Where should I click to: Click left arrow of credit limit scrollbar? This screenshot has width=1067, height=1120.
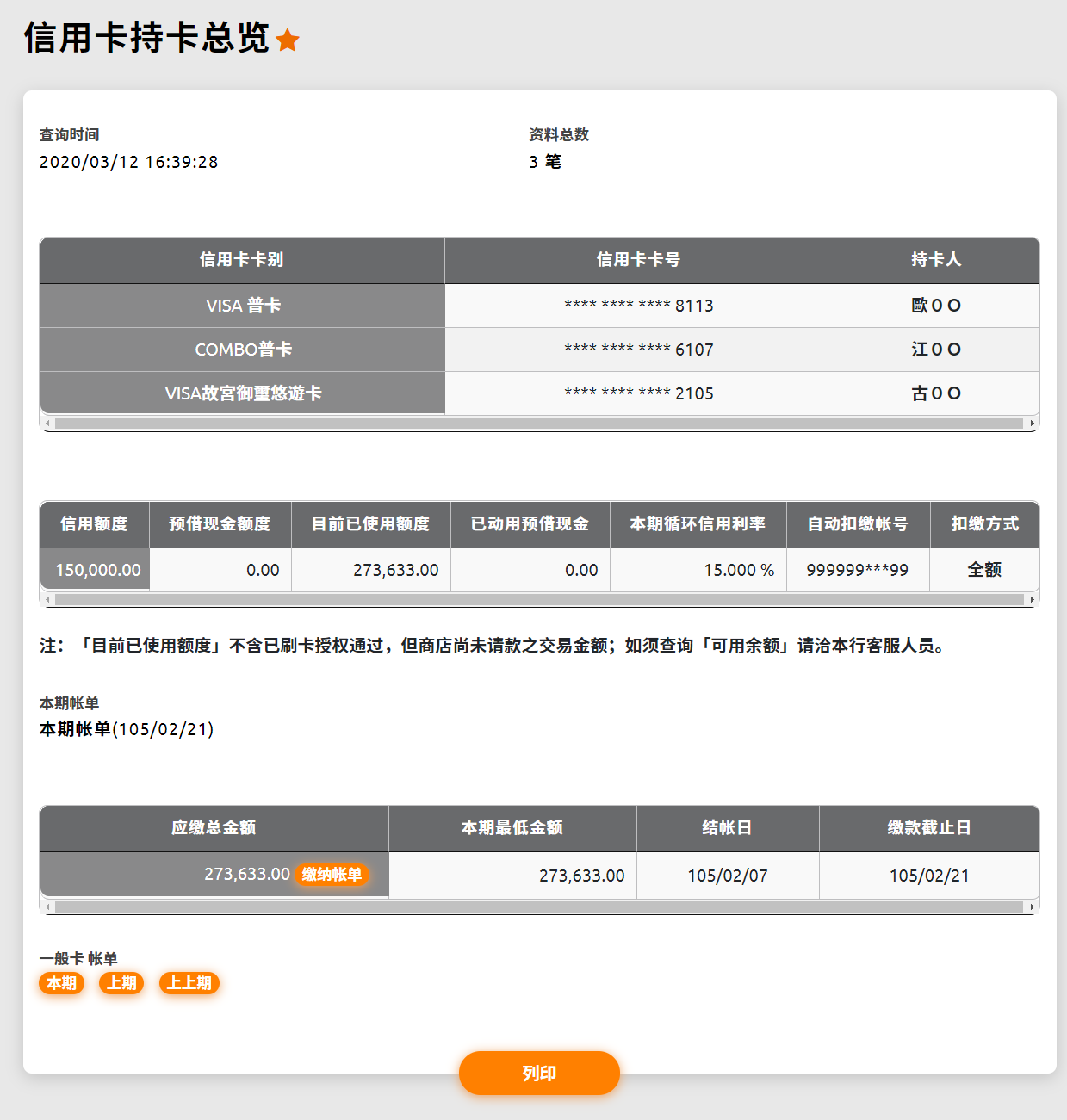pyautogui.click(x=47, y=599)
